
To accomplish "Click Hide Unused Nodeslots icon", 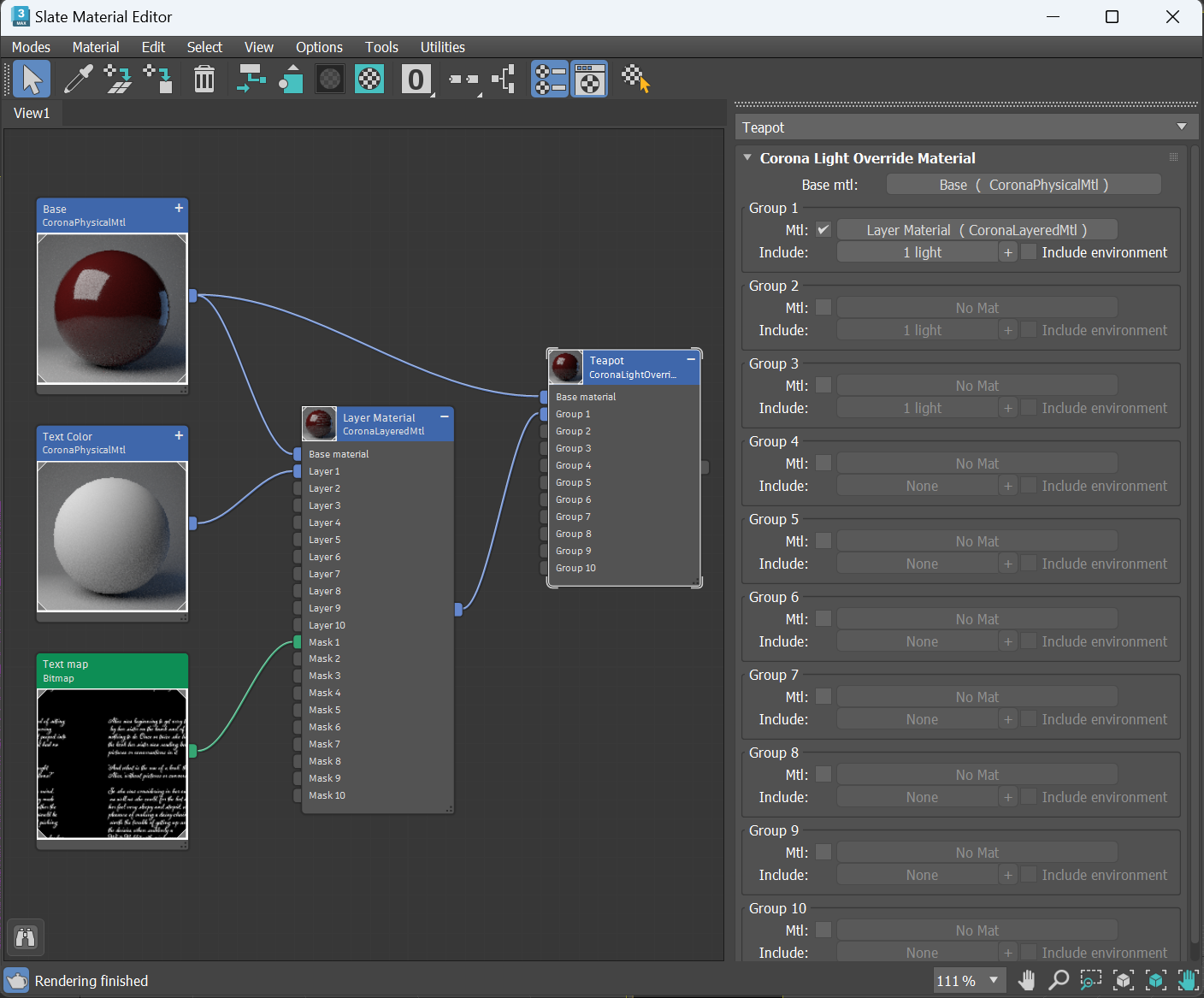I will click(291, 80).
